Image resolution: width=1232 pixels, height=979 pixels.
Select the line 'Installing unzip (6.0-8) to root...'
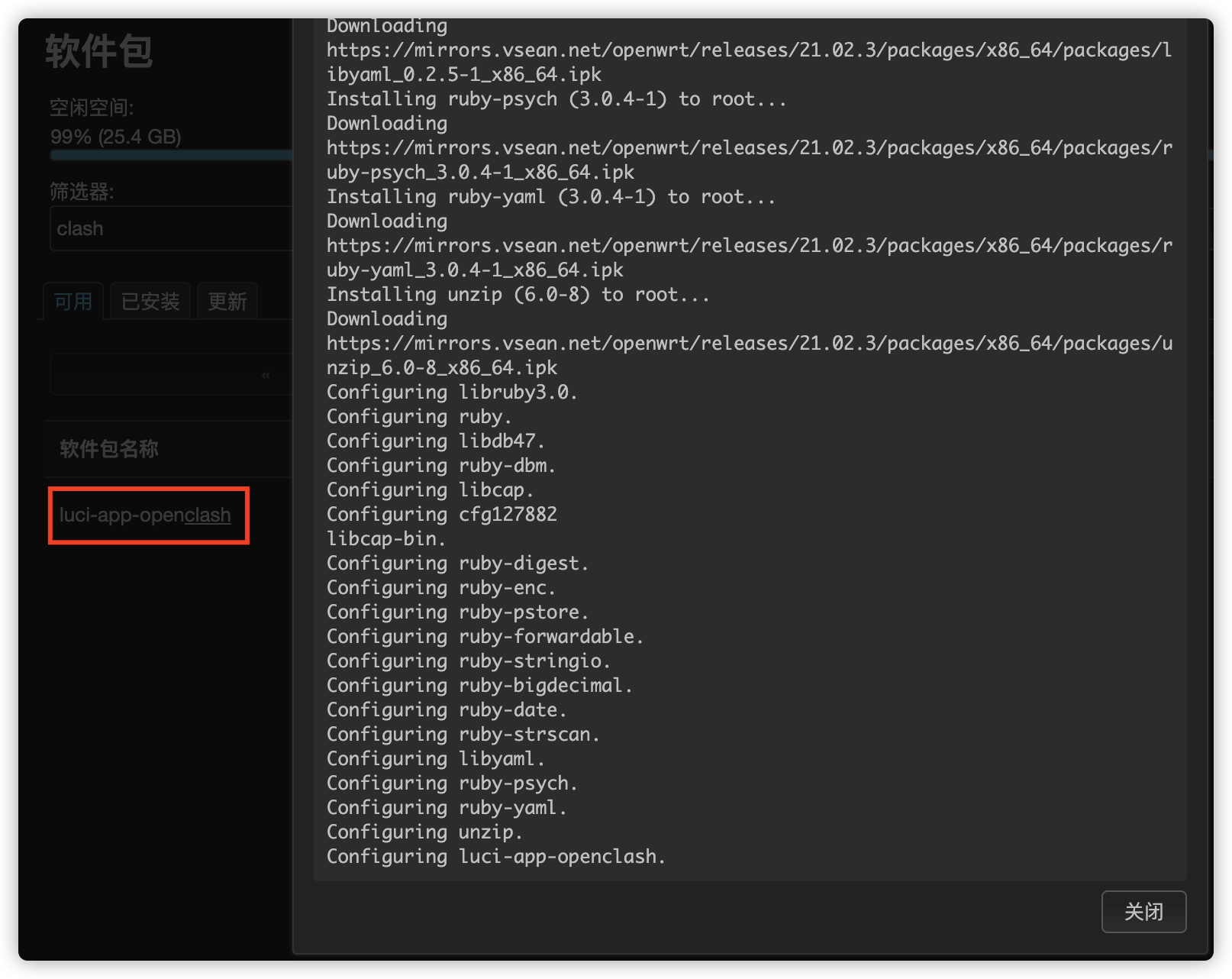coord(518,294)
